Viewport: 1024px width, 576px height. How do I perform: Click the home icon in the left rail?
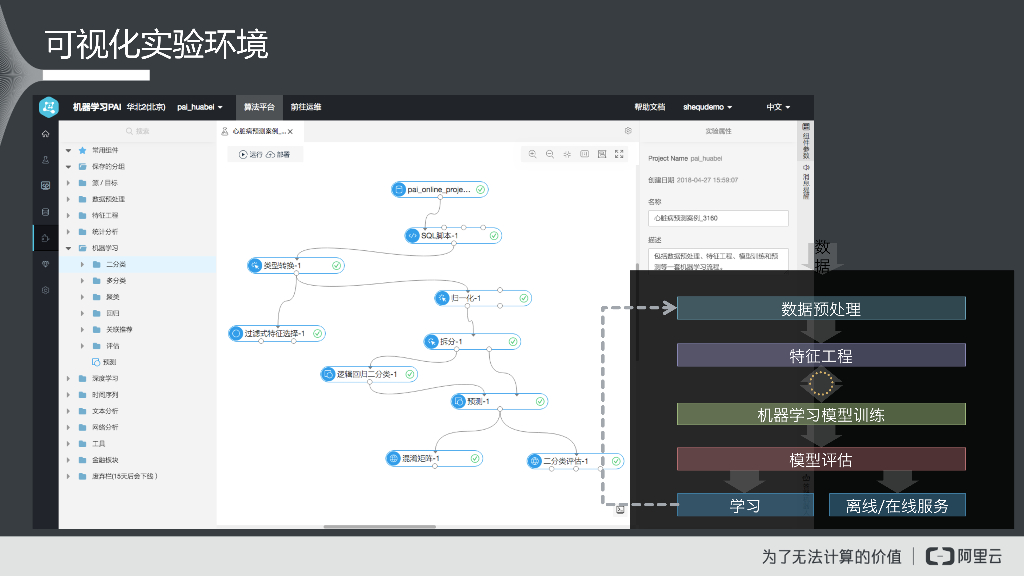(45, 132)
